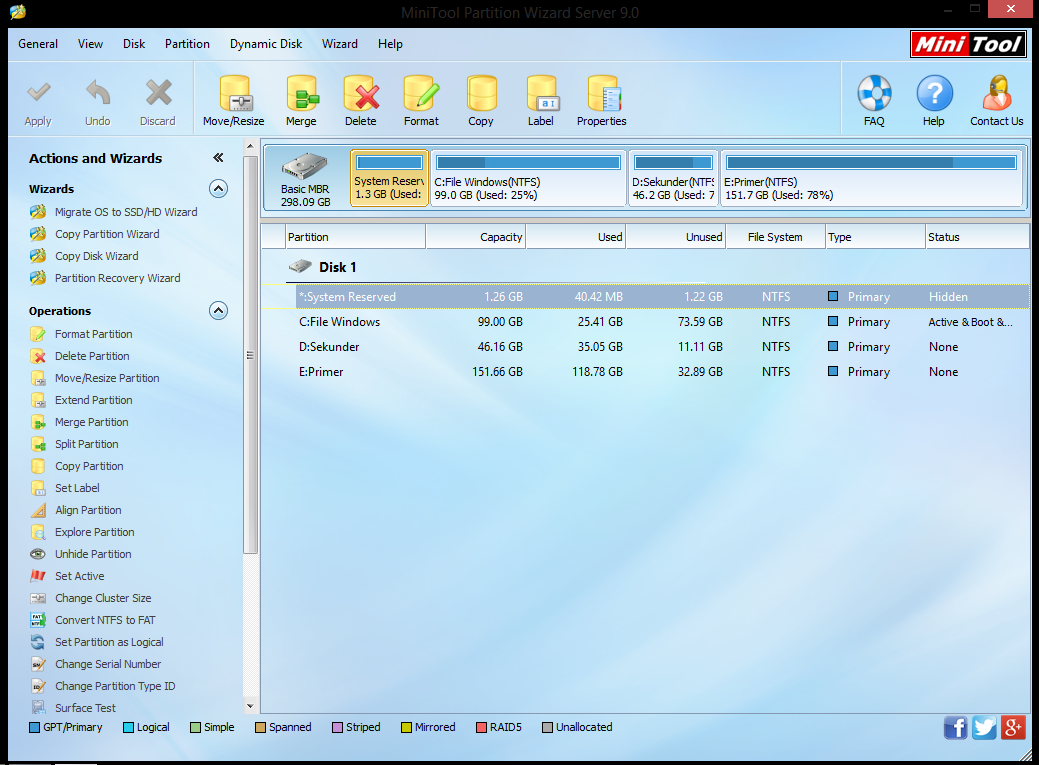Screen dimensions: 1039x765
Task: Open the Dynamic Disk menu
Action: pyautogui.click(x=265, y=44)
